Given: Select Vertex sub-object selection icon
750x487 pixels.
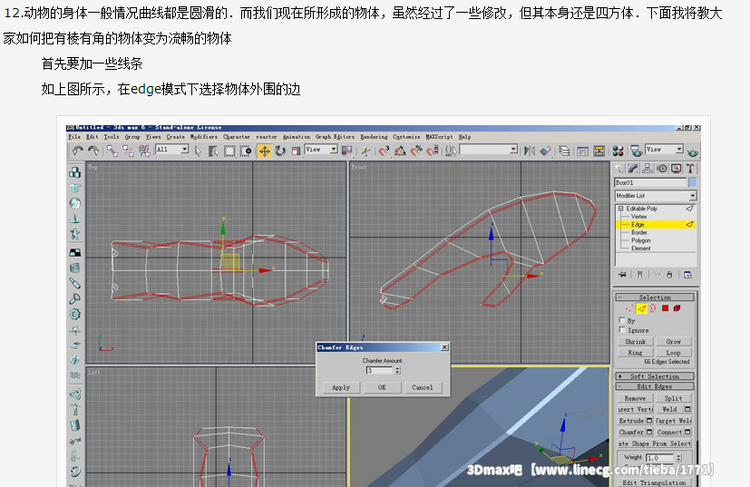Looking at the screenshot, I should (x=629, y=309).
